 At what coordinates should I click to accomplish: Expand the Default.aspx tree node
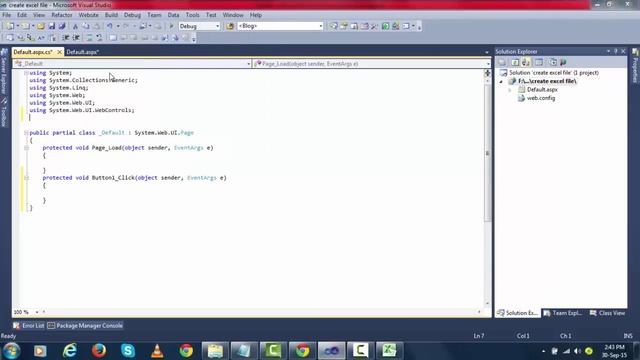coord(509,90)
